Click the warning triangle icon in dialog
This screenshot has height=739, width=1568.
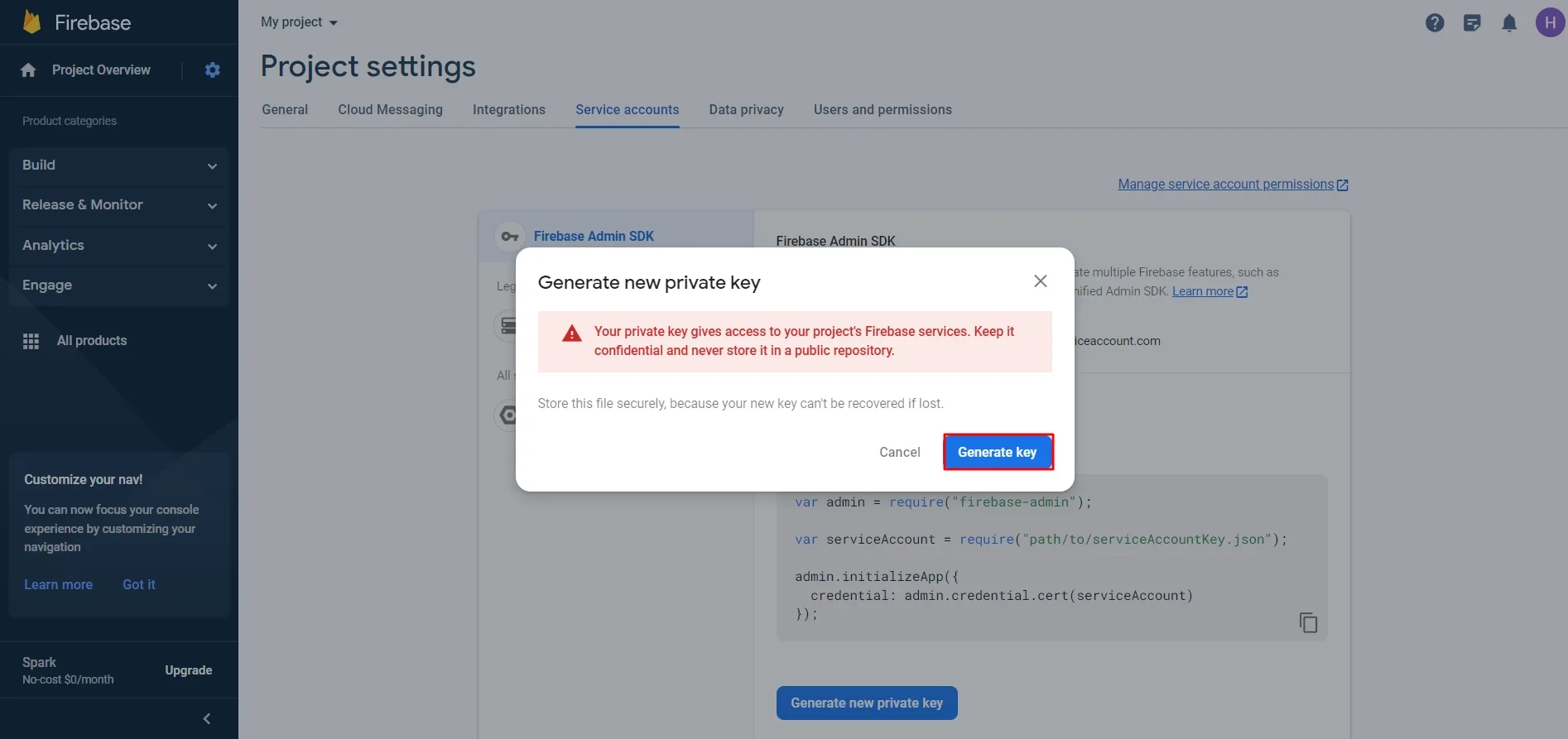point(572,334)
